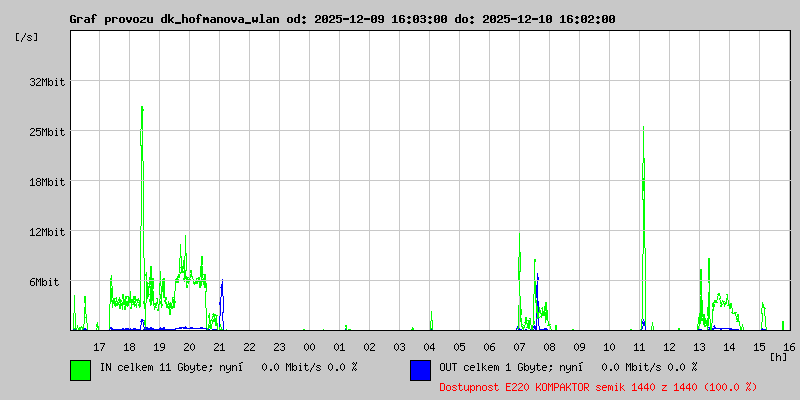Click the hour label '09' on x-axis
This screenshot has width=800, height=400.
580,347
